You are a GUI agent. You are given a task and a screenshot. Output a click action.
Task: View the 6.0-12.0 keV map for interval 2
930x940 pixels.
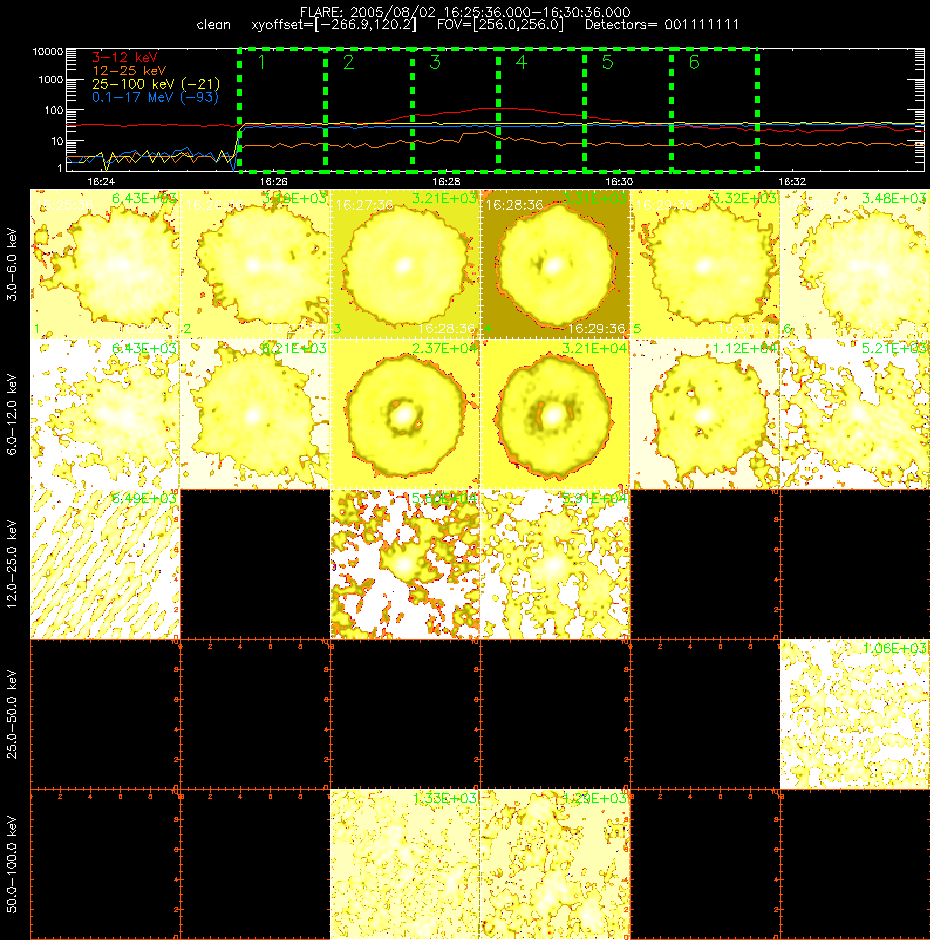coord(255,414)
